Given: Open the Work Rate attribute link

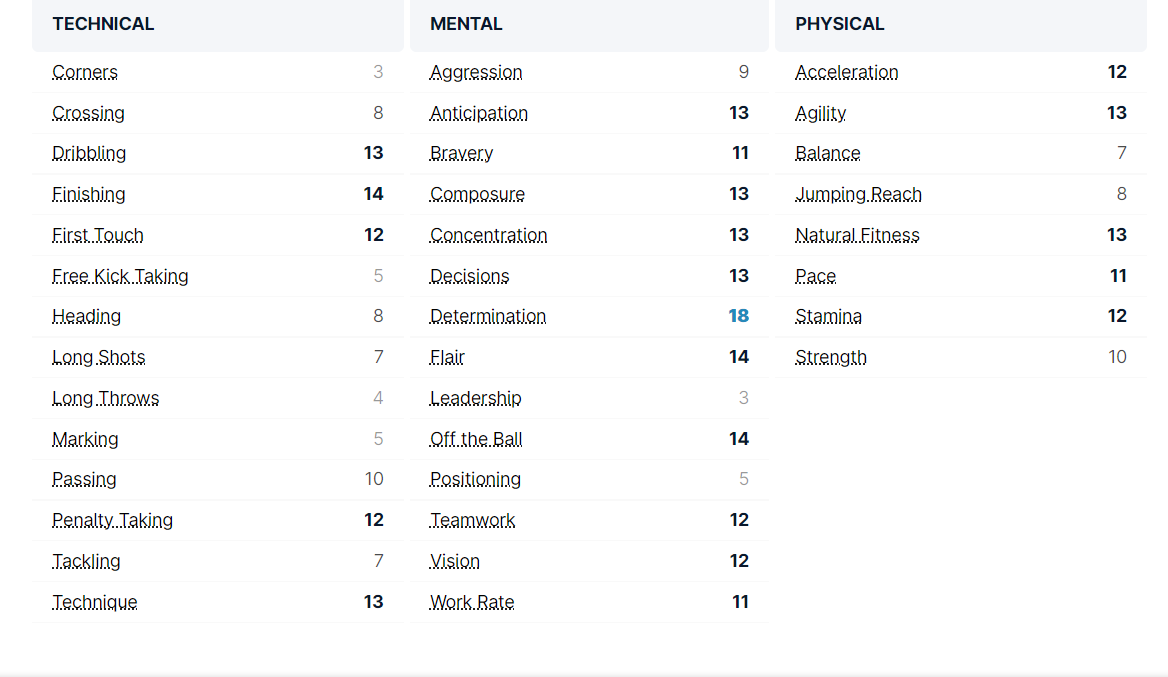Looking at the screenshot, I should 472,602.
